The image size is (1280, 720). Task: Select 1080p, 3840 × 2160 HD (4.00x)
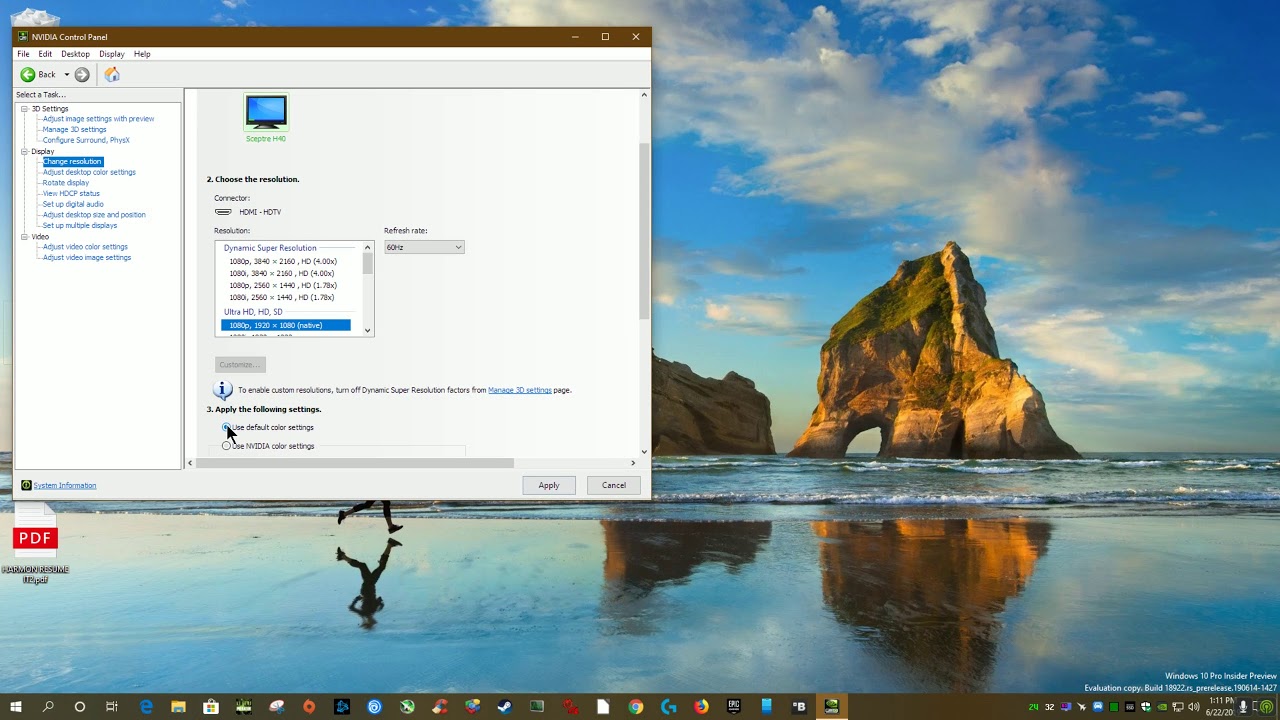[283, 261]
